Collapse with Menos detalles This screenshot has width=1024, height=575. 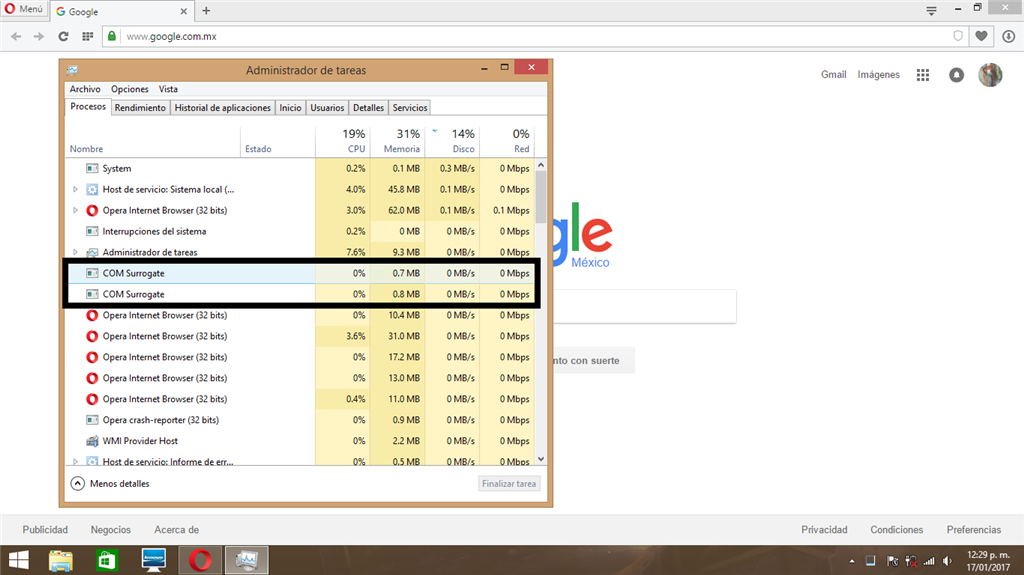click(110, 484)
